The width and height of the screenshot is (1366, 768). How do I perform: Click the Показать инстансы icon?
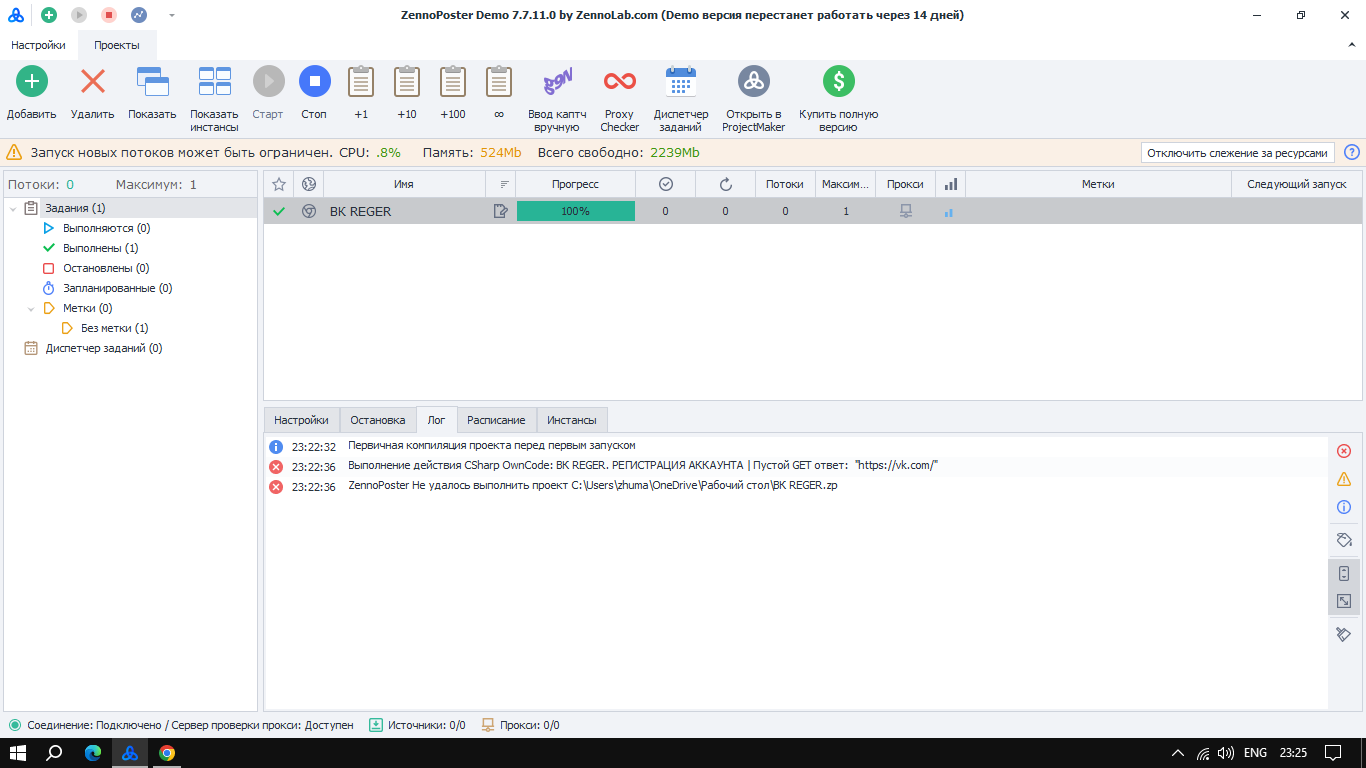pyautogui.click(x=215, y=81)
